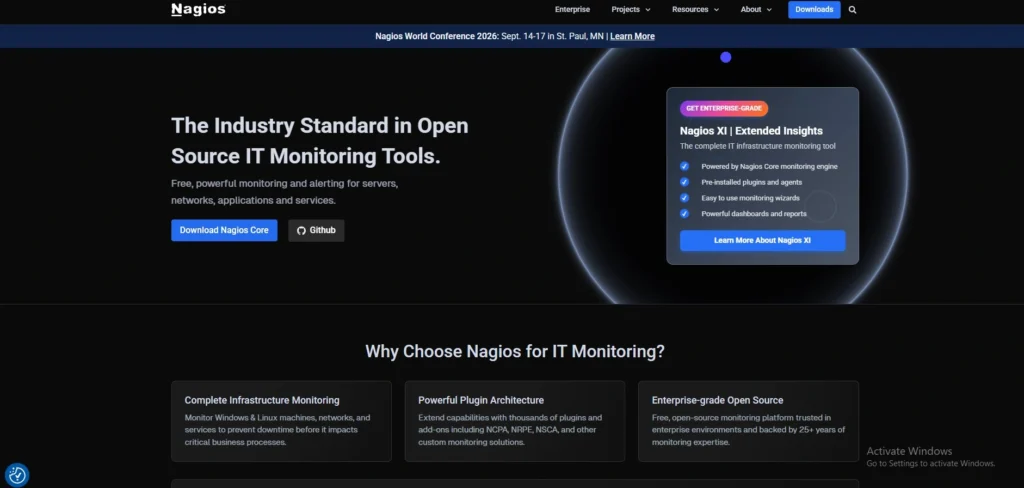This screenshot has height=488, width=1024.
Task: Click the purple dot above the card
Action: click(x=726, y=57)
